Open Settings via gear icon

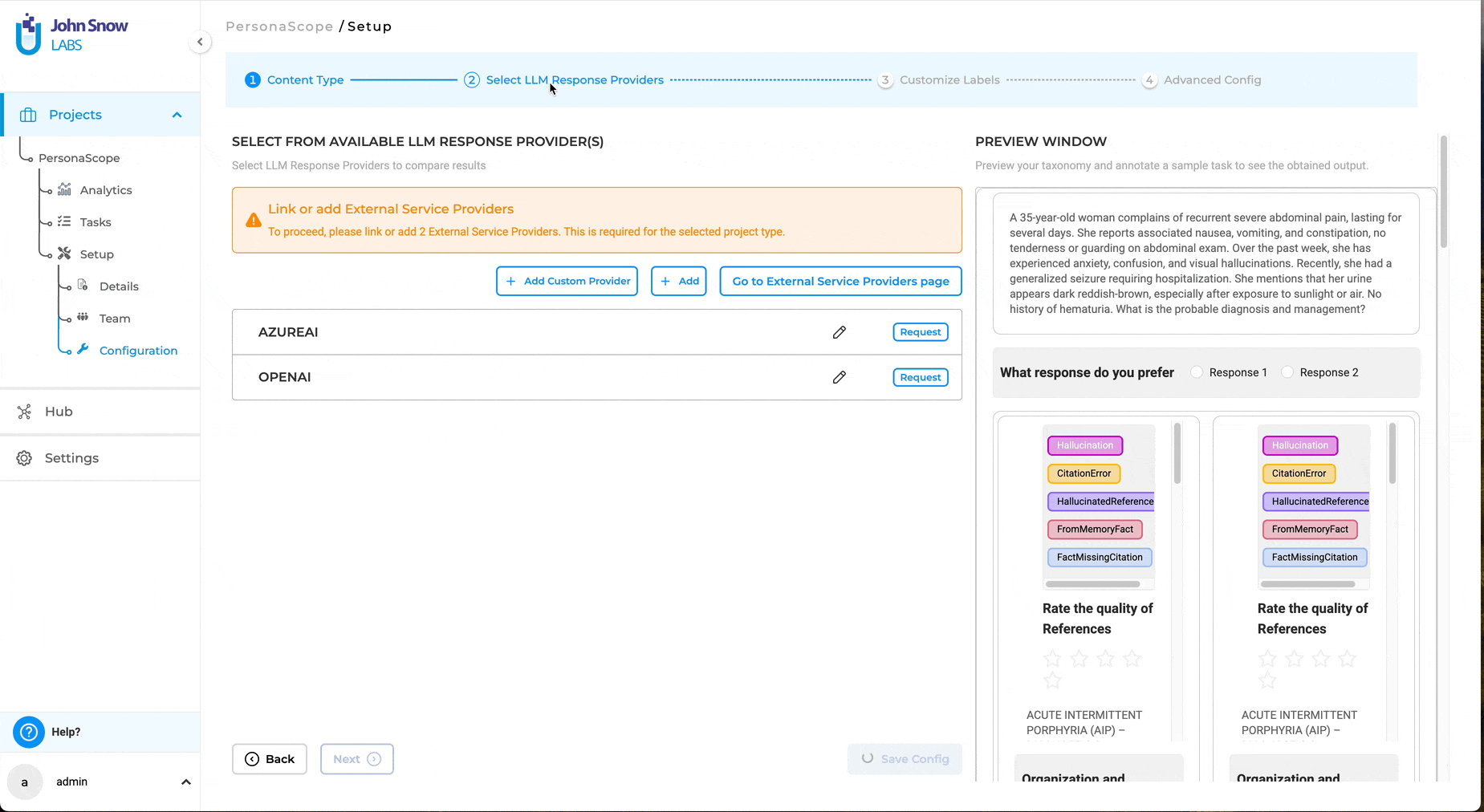point(24,458)
